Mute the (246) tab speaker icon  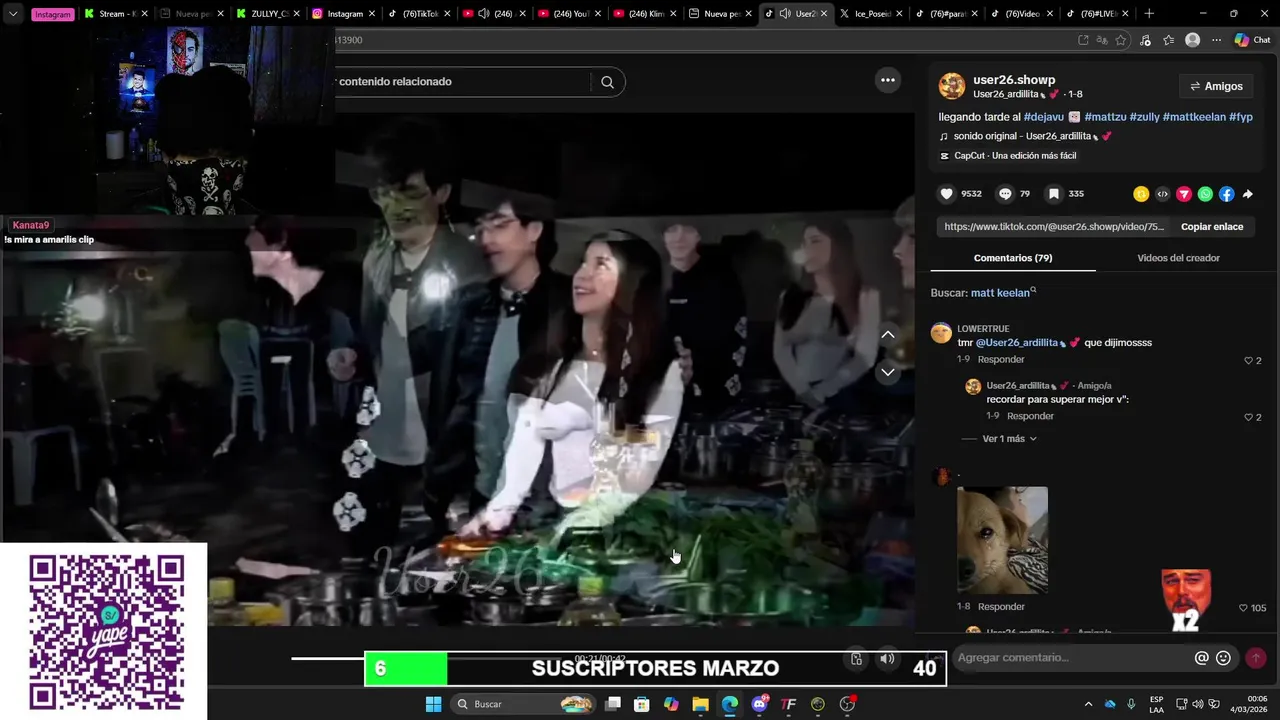pos(483,14)
